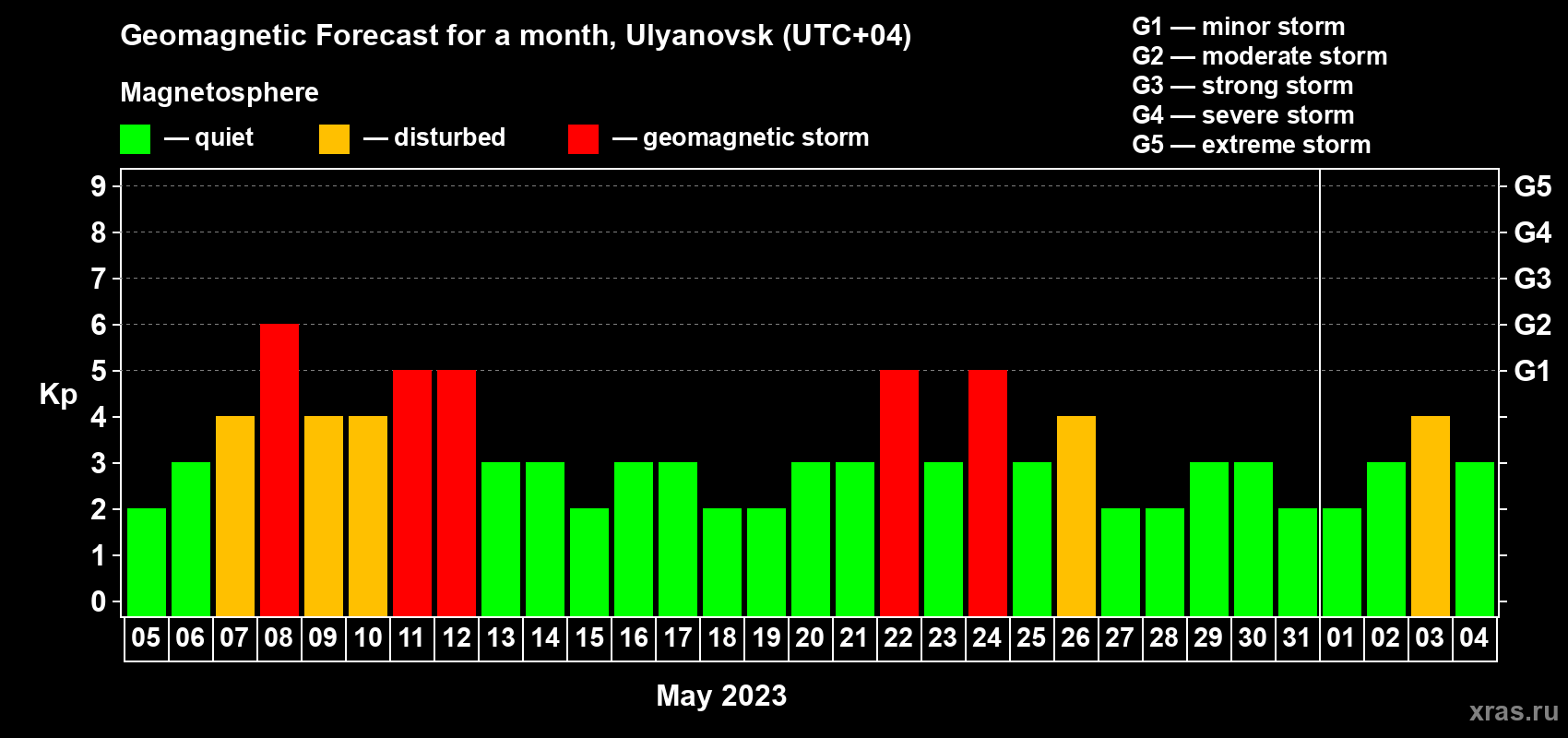This screenshot has width=1568, height=738.
Task: Click the red bar for May 24
Action: [x=988, y=494]
